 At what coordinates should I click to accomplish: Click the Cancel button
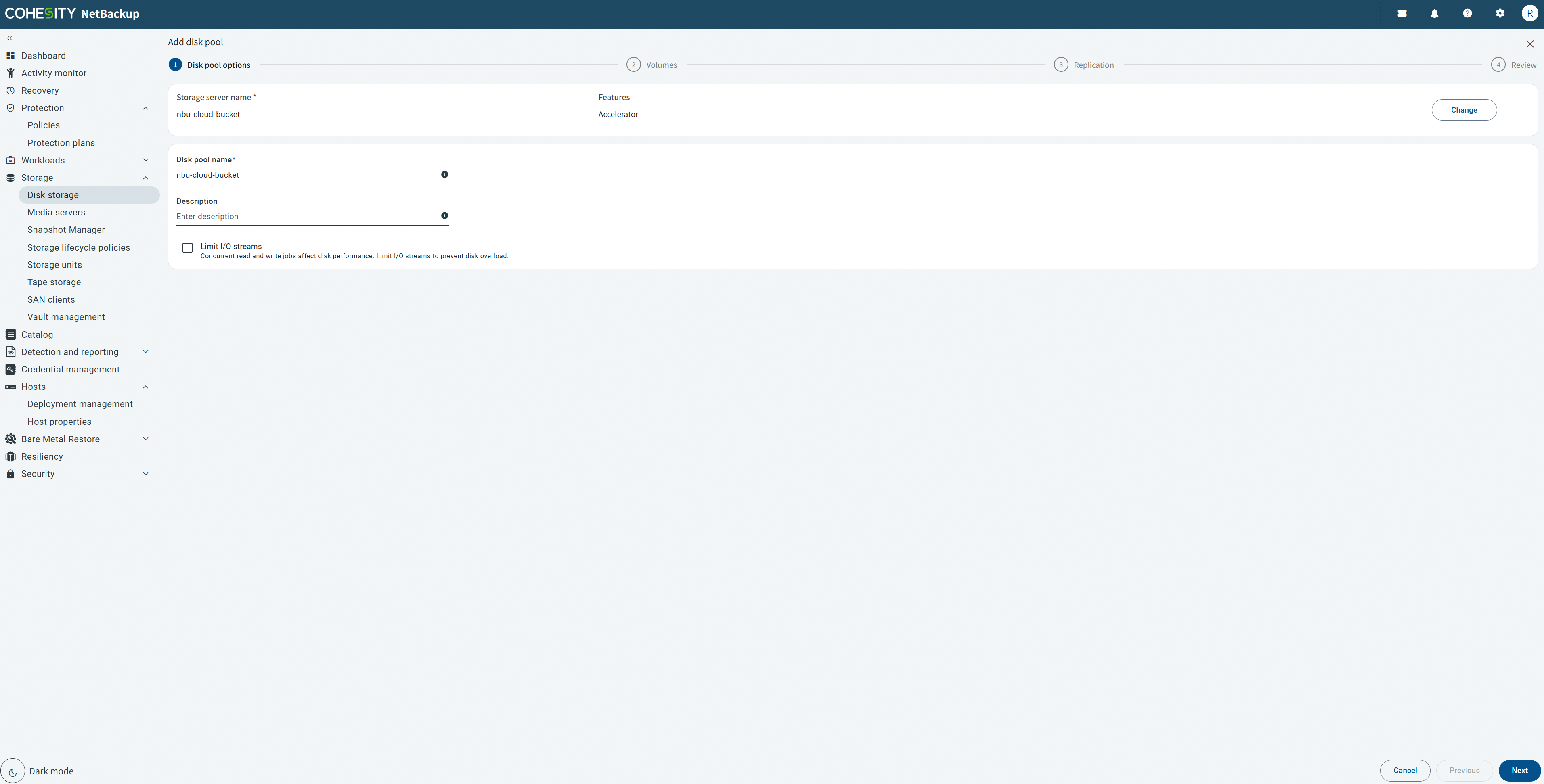click(1405, 771)
